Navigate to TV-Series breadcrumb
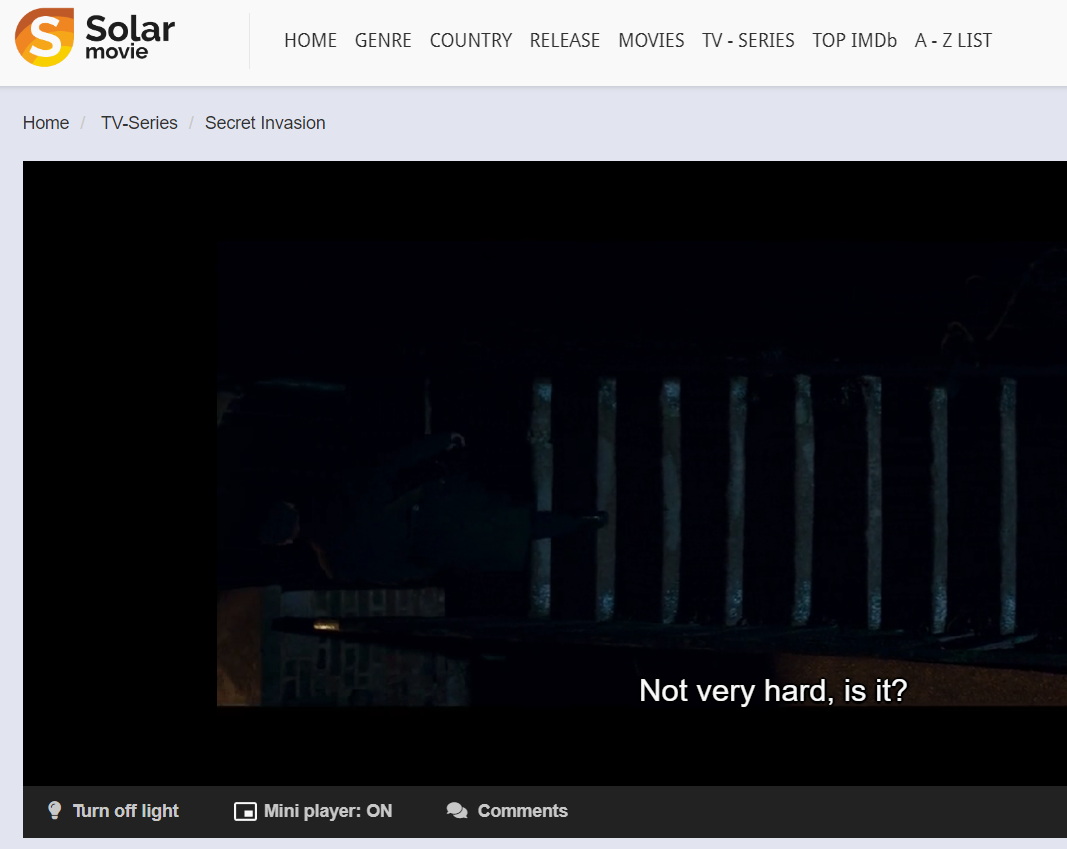Viewport: 1067px width, 849px height. (x=139, y=123)
